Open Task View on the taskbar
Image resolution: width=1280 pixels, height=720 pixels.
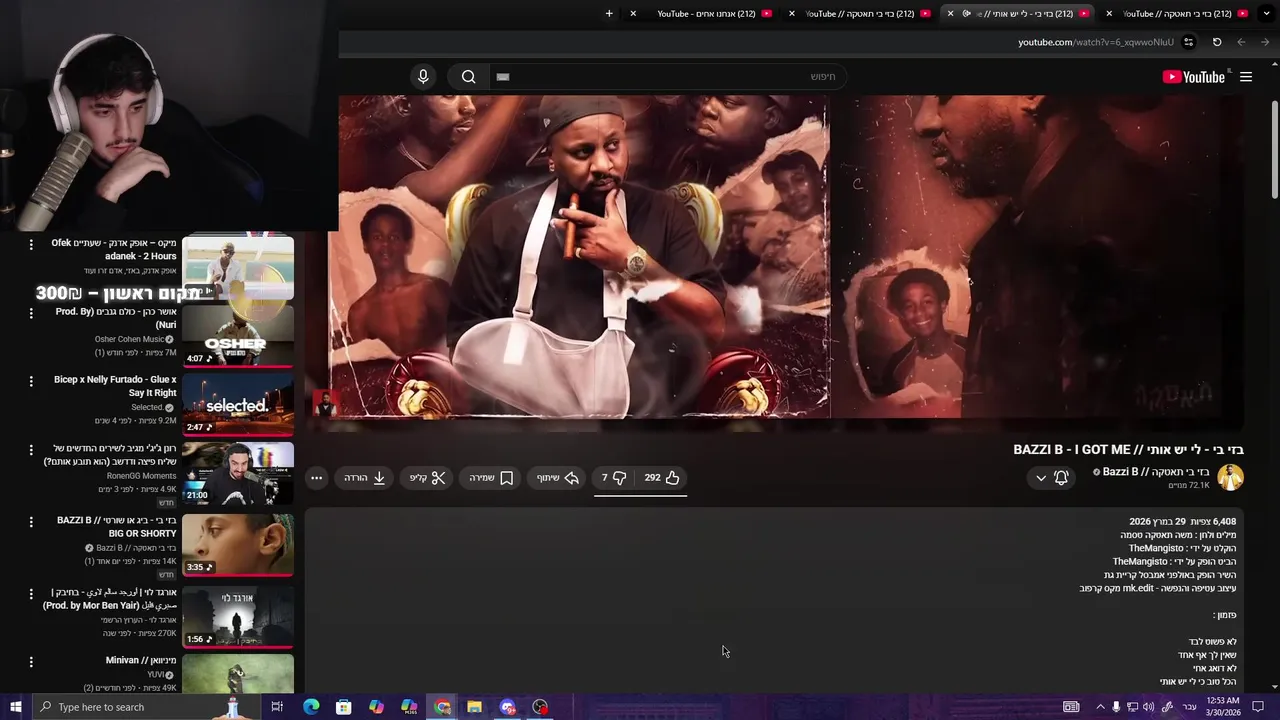click(x=277, y=707)
